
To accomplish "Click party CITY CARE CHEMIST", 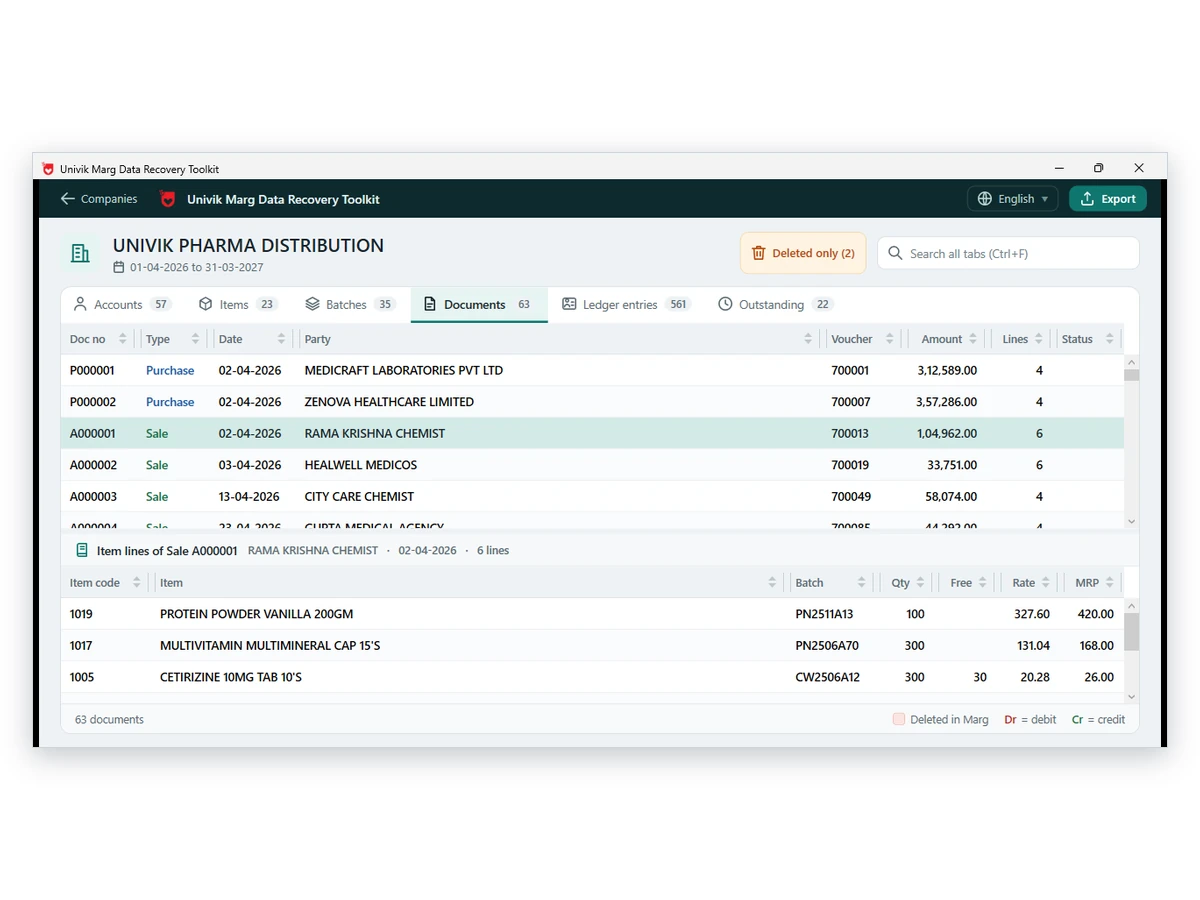I will (x=359, y=496).
